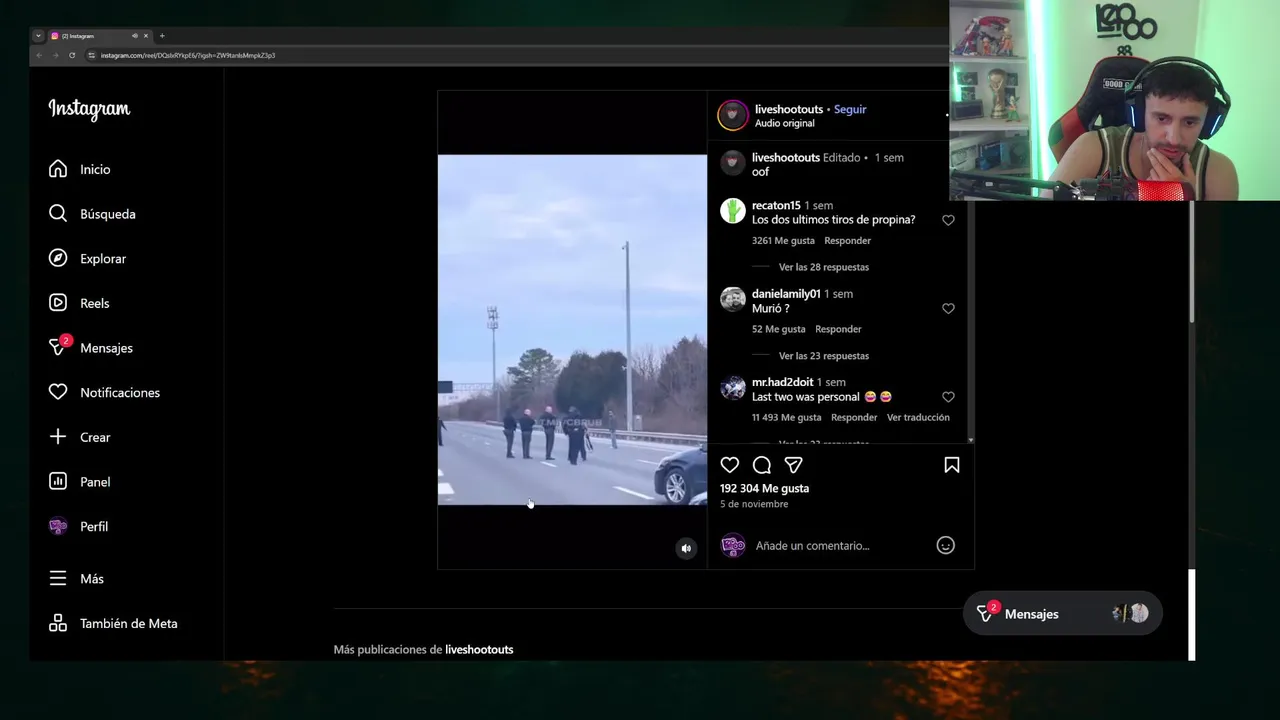The height and width of the screenshot is (720, 1280).
Task: Click the comment bubble icon under the post
Action: (x=762, y=465)
